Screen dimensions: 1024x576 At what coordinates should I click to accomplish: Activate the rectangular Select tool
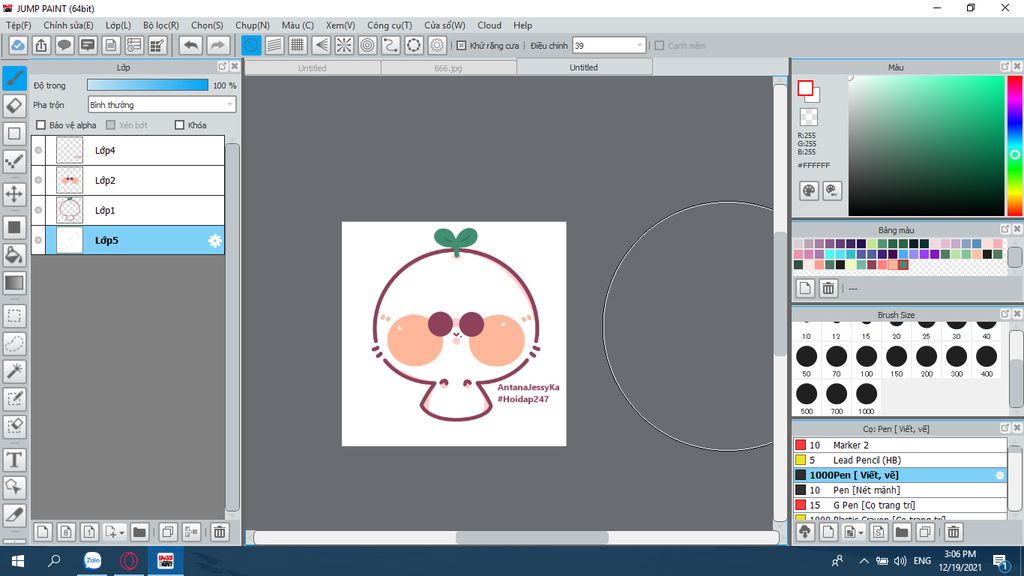(14, 316)
